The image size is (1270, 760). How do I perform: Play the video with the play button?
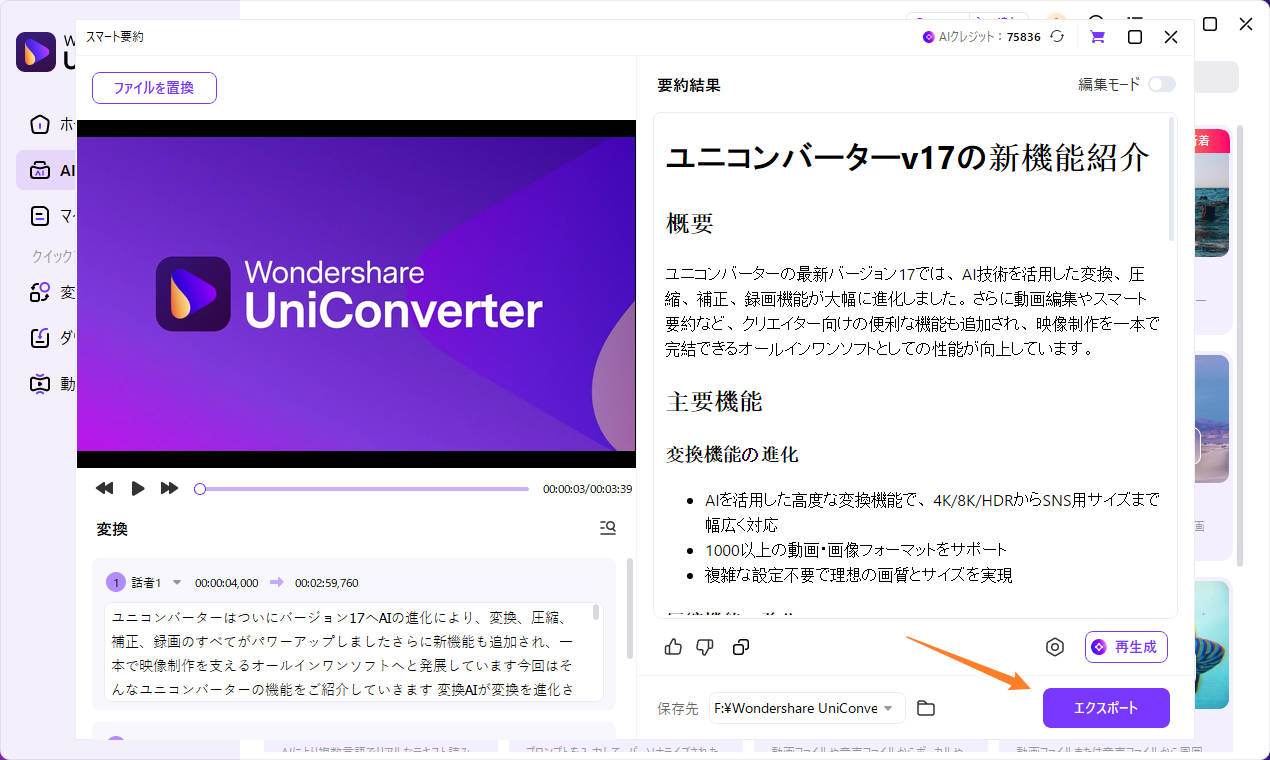[x=137, y=488]
